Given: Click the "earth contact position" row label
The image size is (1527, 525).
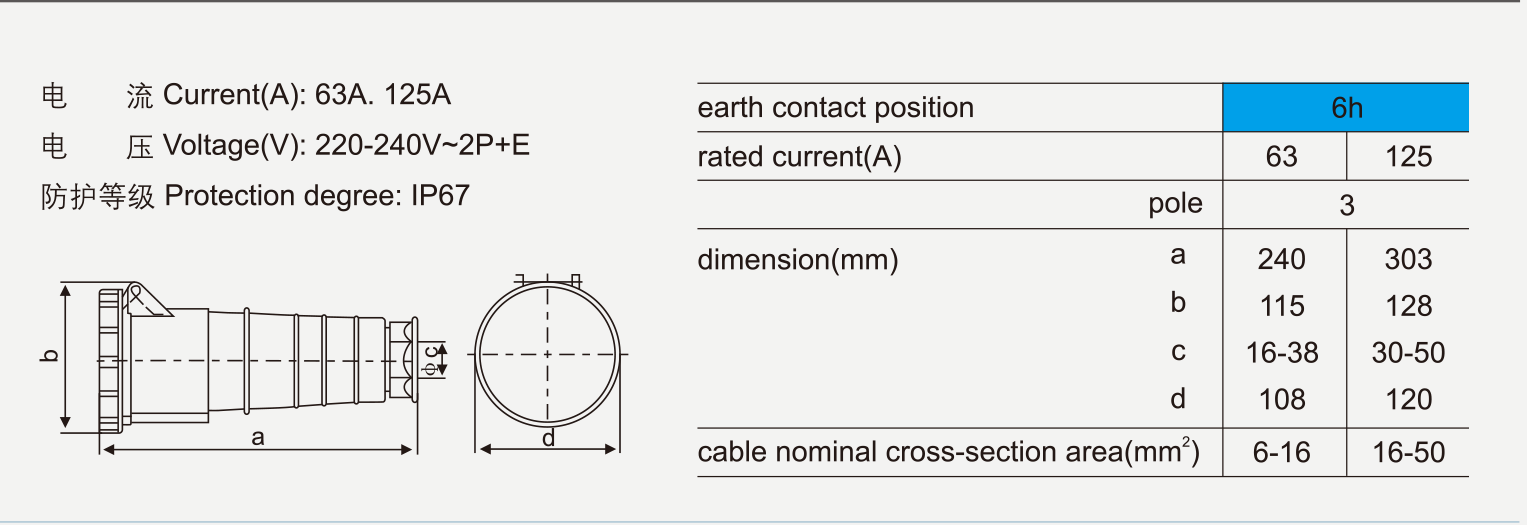Looking at the screenshot, I should point(835,108).
